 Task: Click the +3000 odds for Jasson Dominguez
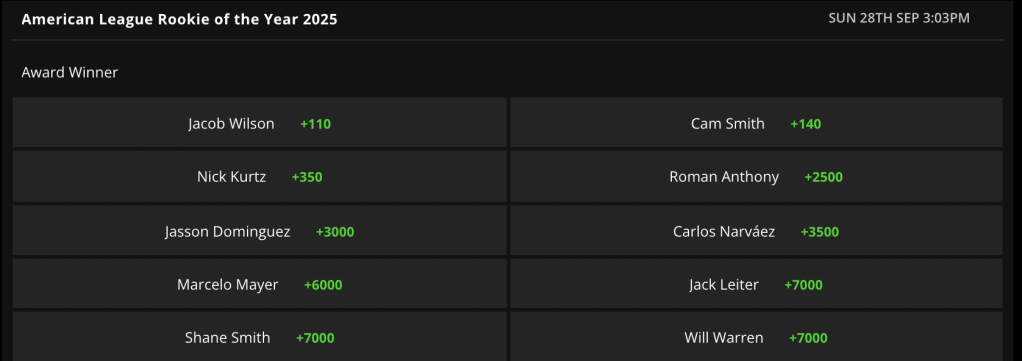(335, 232)
